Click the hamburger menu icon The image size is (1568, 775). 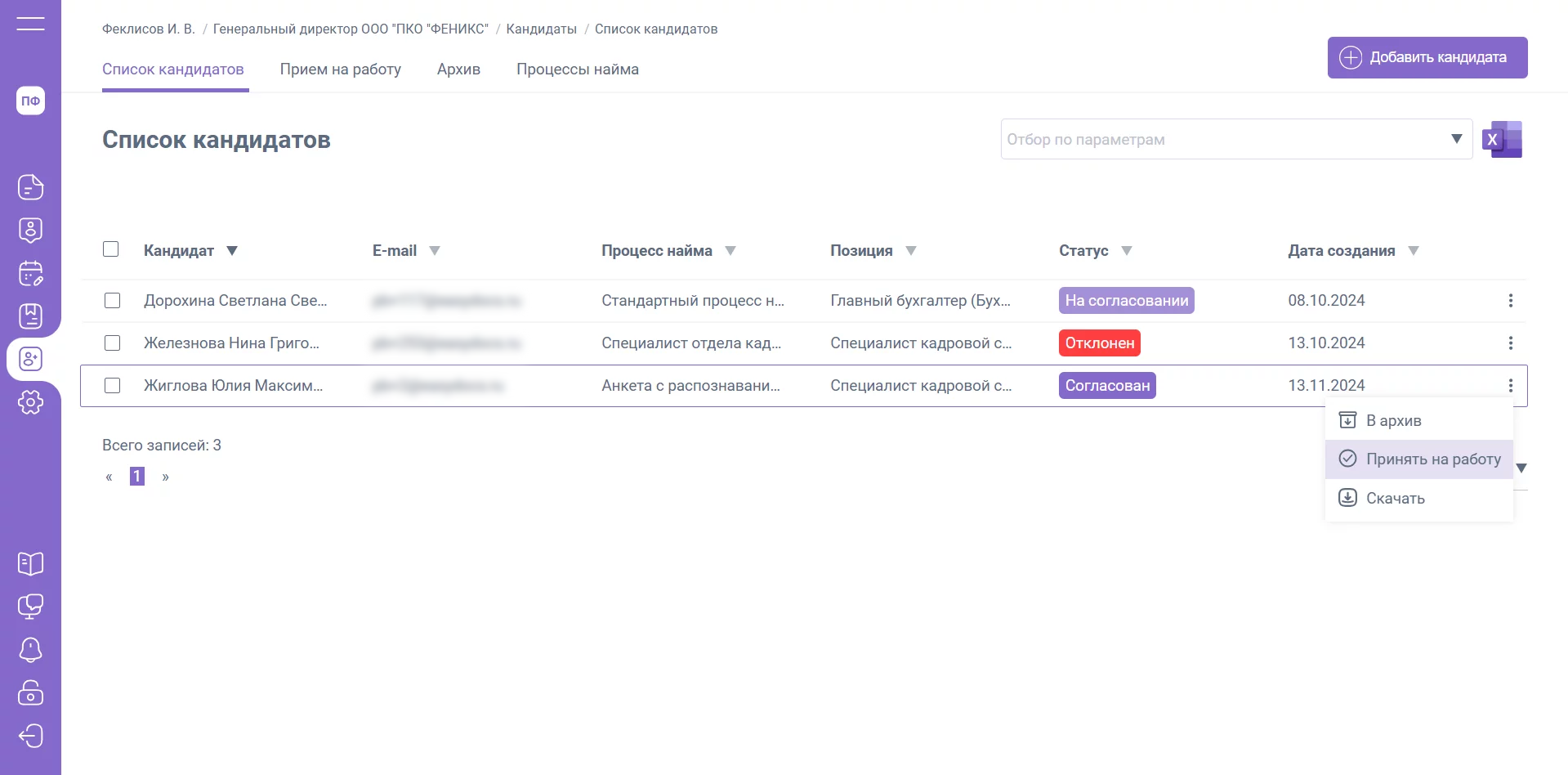pyautogui.click(x=30, y=24)
